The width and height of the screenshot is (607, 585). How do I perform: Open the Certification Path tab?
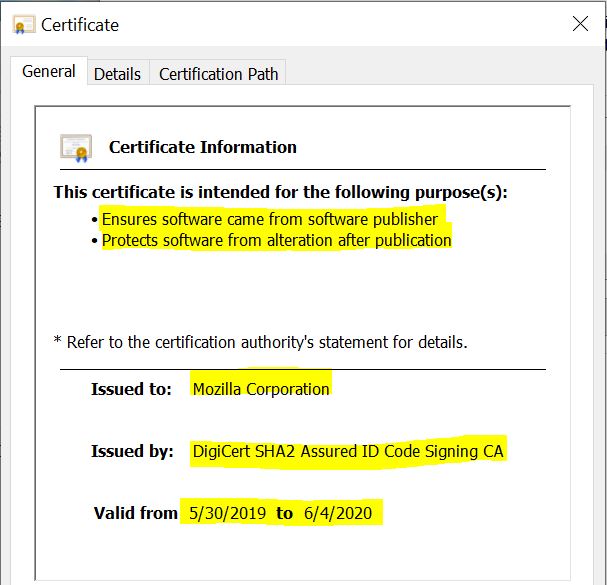pos(218,74)
